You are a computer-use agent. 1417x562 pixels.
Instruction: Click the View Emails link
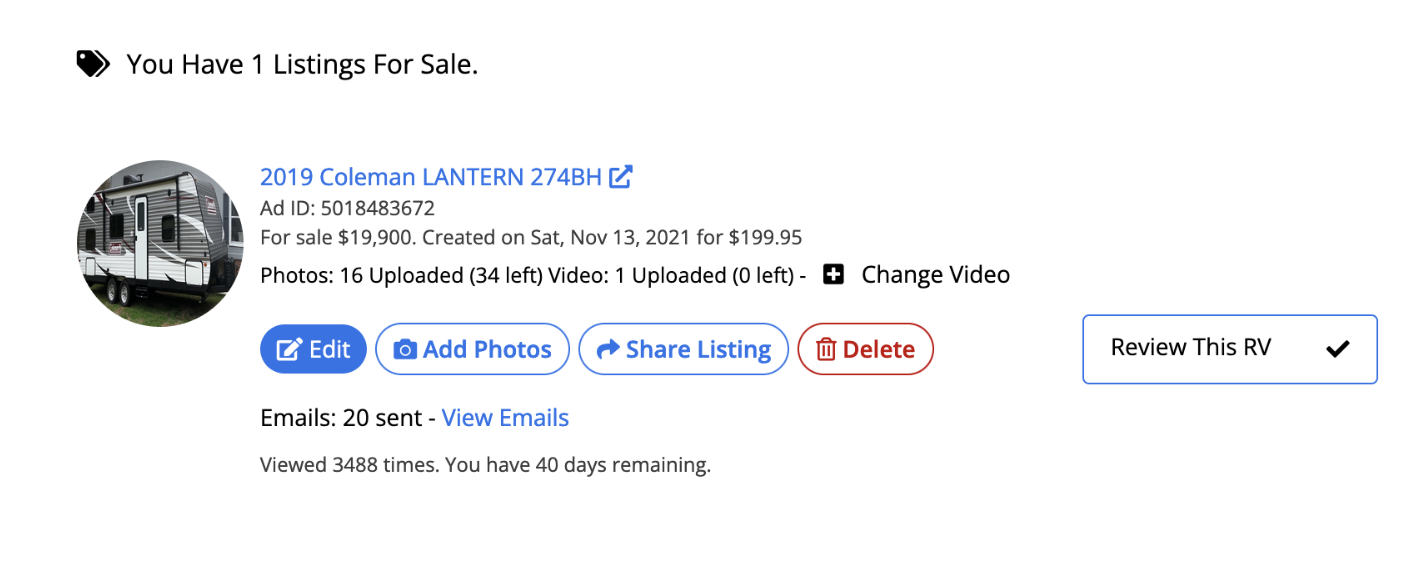point(505,418)
